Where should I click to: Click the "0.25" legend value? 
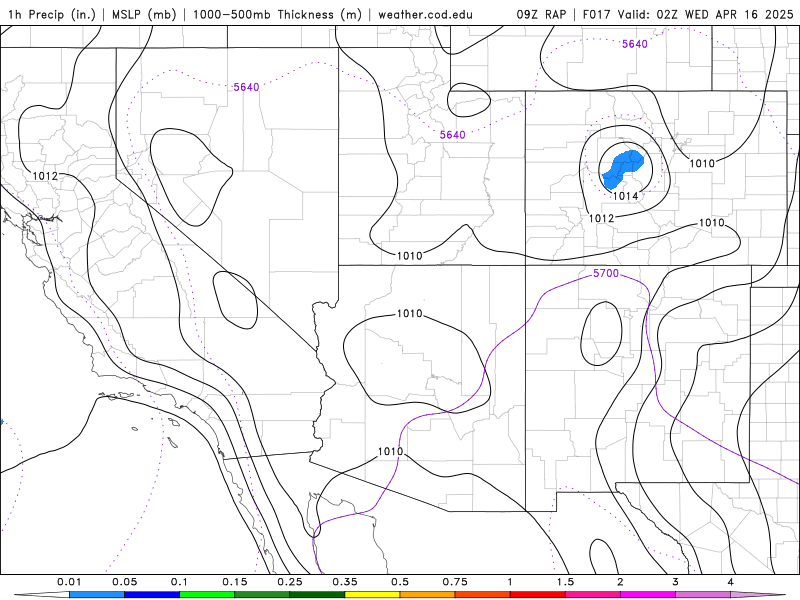pyautogui.click(x=290, y=582)
